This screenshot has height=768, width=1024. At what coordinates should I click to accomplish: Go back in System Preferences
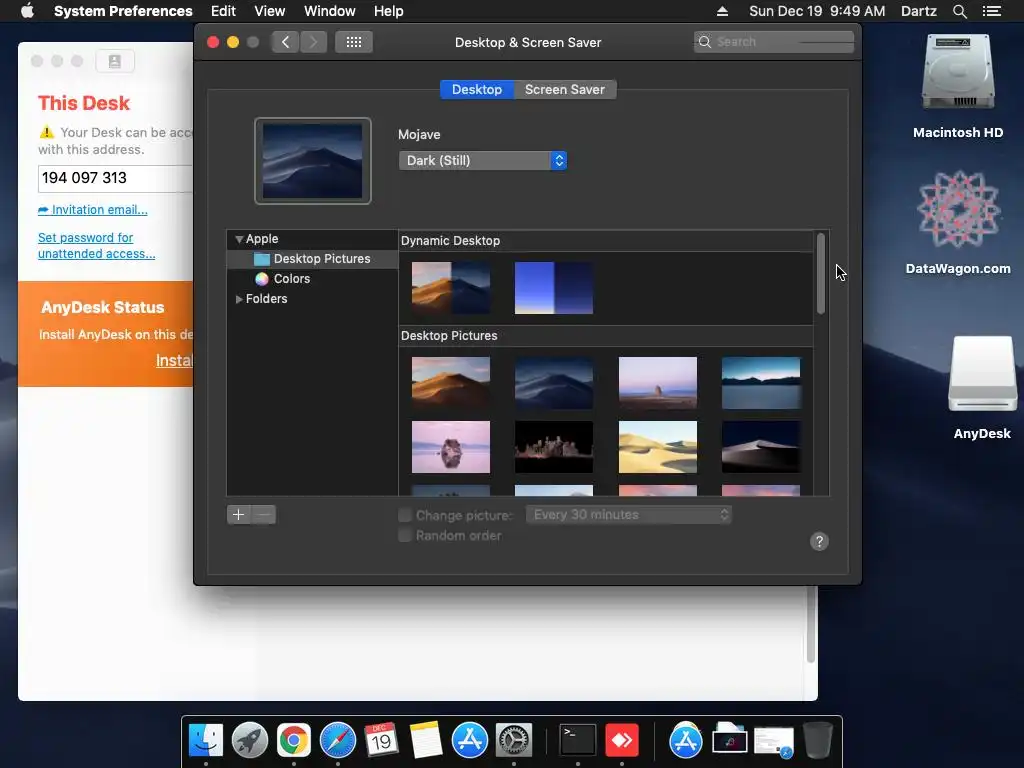click(x=285, y=42)
